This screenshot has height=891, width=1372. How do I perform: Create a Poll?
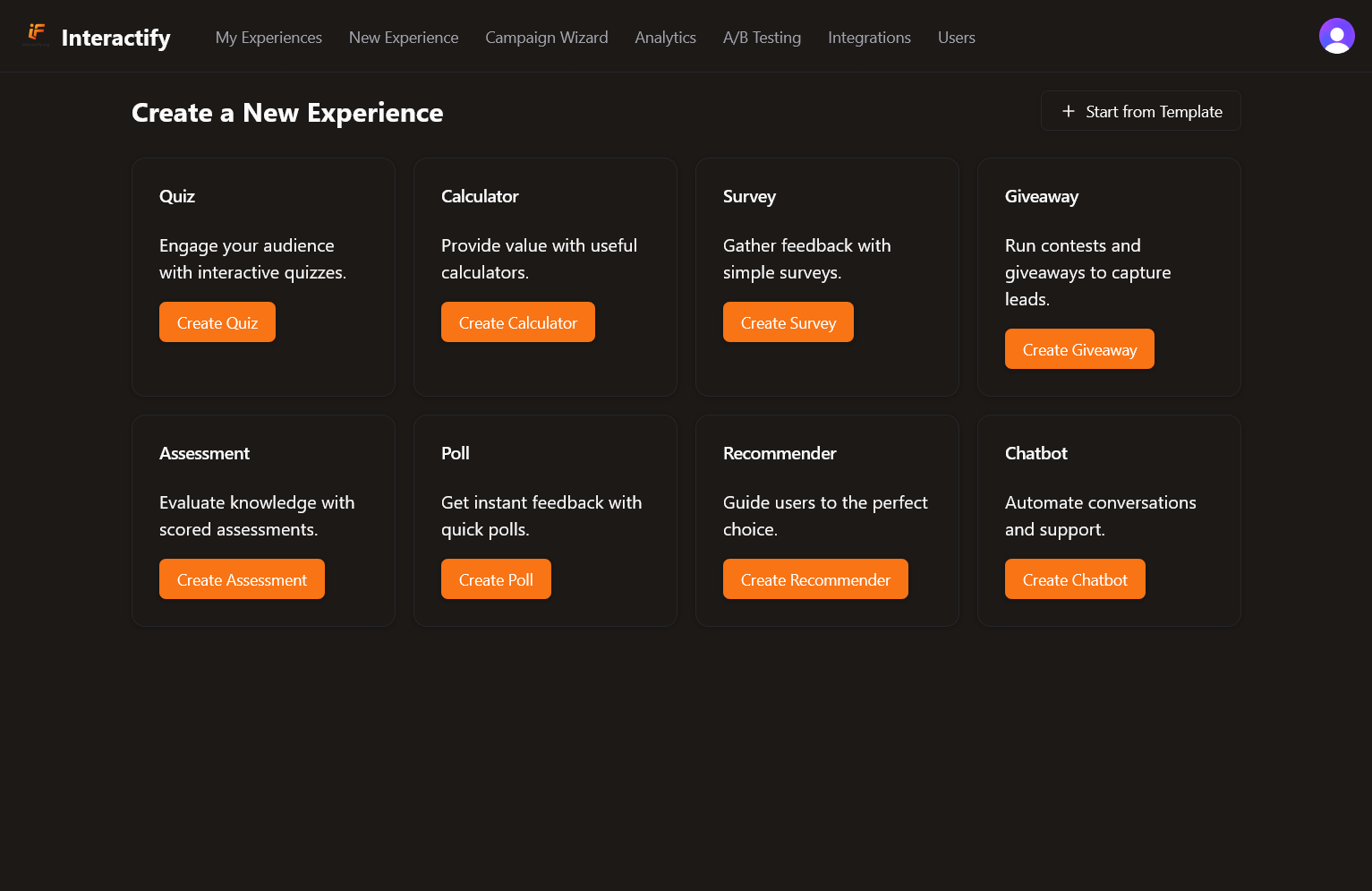point(496,578)
